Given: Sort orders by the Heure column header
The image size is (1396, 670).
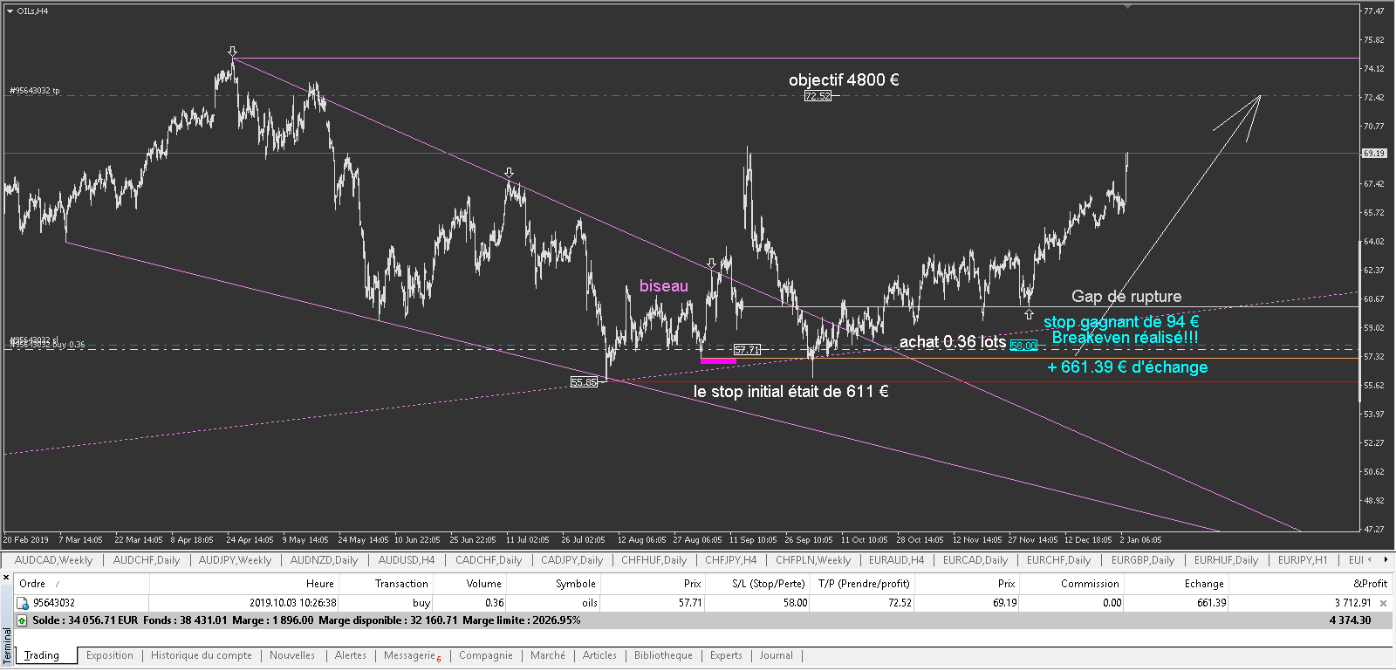Looking at the screenshot, I should 244,583.
